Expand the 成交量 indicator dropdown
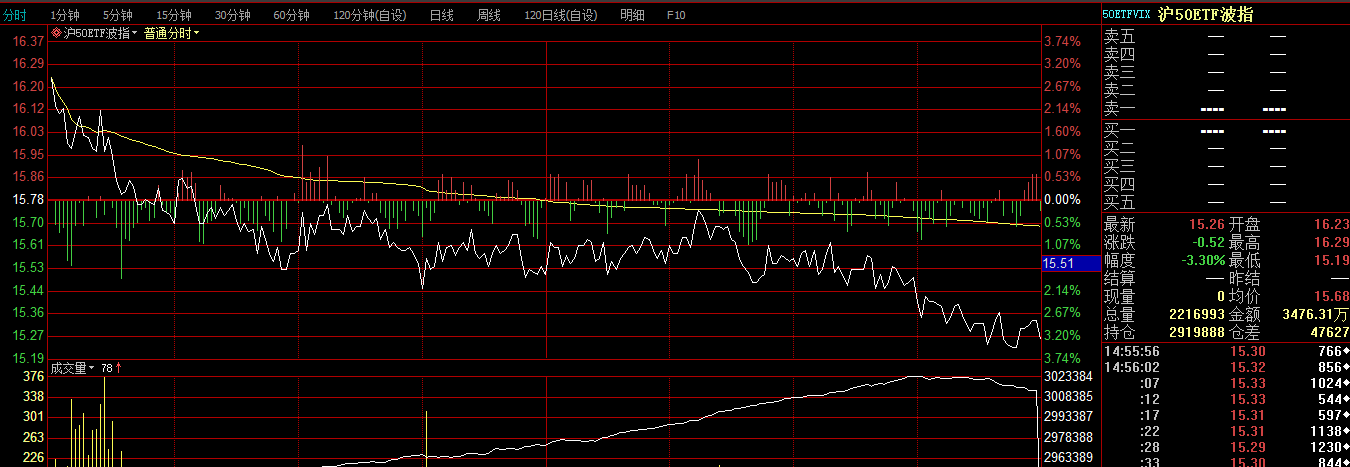 [72, 368]
